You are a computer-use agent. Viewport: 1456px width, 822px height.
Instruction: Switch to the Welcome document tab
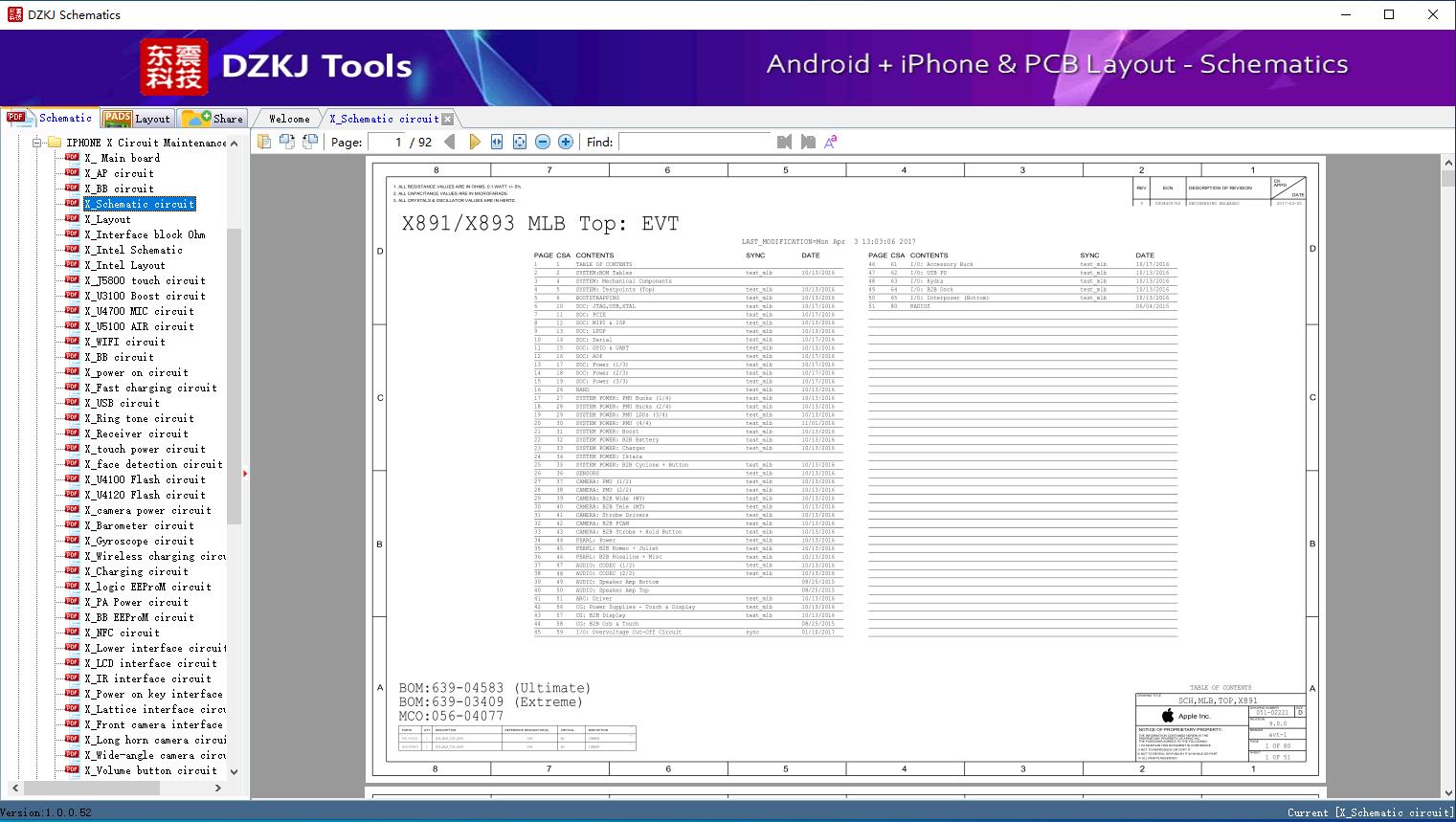point(289,119)
